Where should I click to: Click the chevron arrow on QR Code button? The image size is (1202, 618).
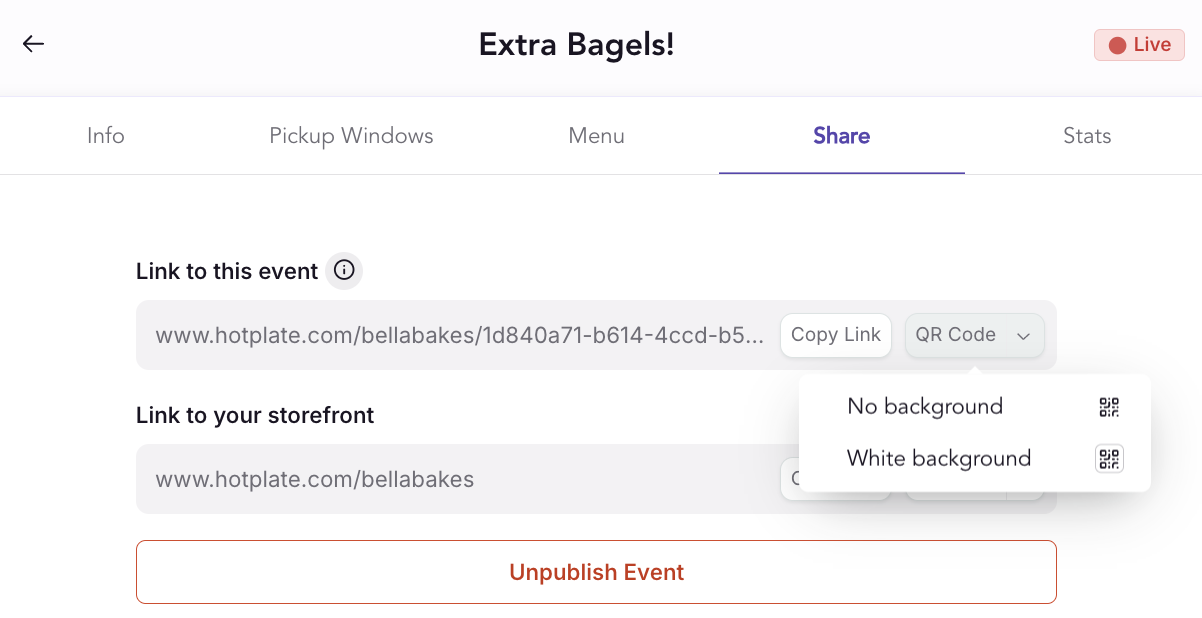1023,336
